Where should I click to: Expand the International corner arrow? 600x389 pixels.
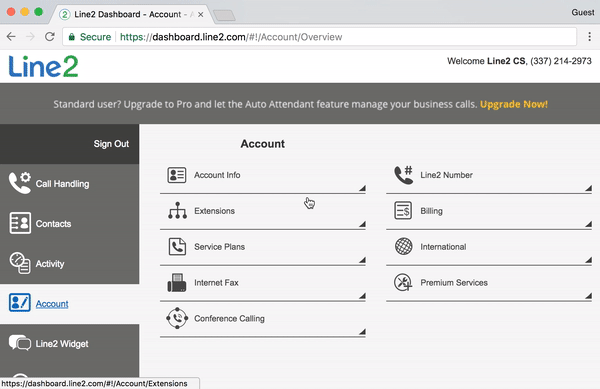589,260
